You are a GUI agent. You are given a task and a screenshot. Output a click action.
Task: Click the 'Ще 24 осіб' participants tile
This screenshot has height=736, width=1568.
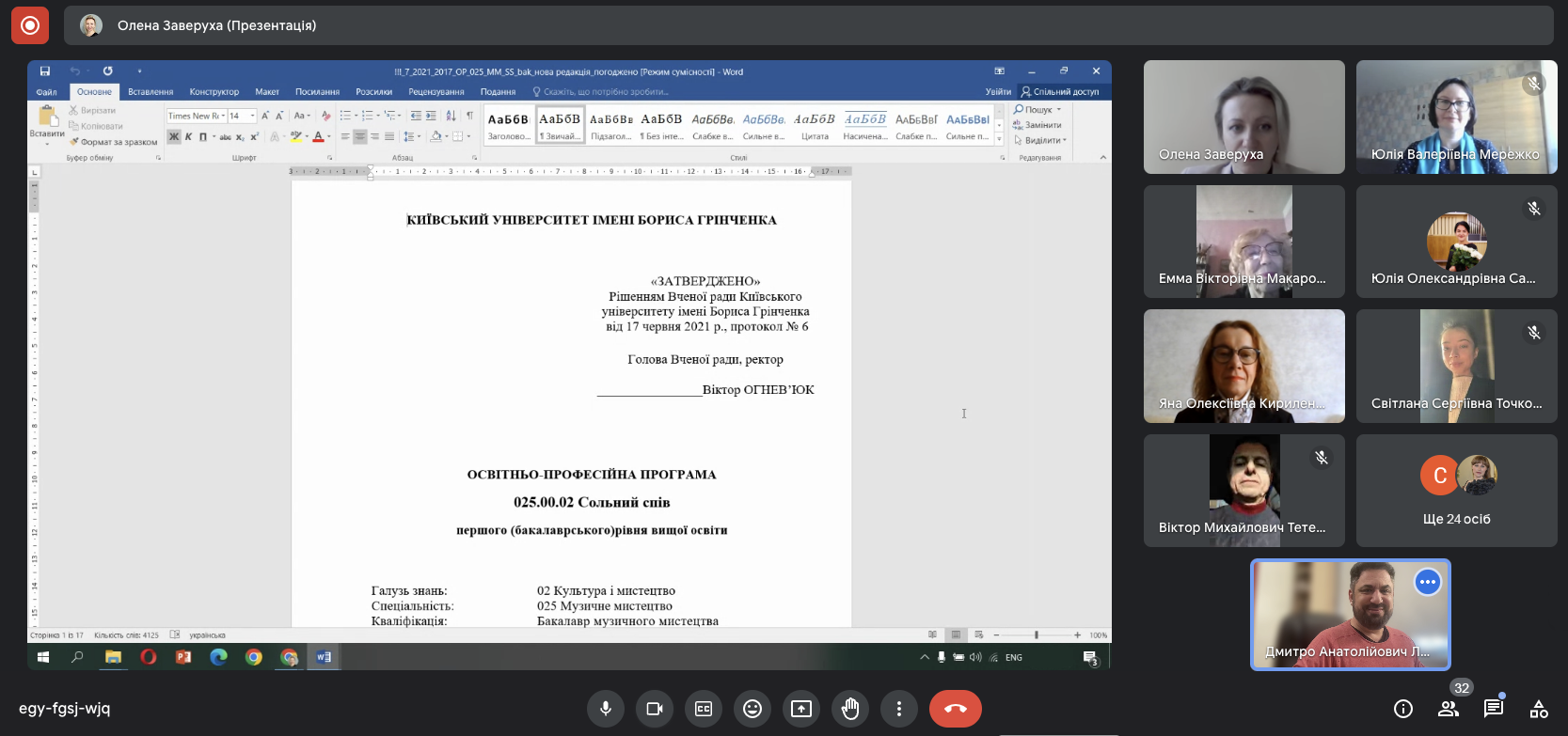pos(1456,491)
